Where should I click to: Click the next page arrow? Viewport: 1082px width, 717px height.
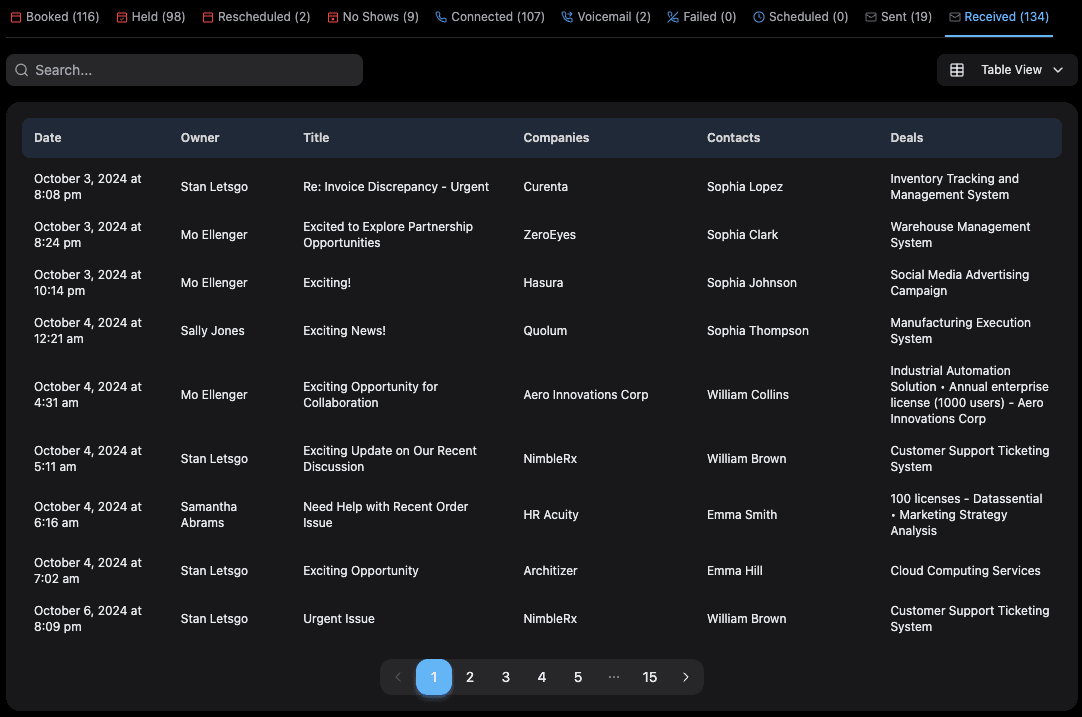pyautogui.click(x=685, y=677)
